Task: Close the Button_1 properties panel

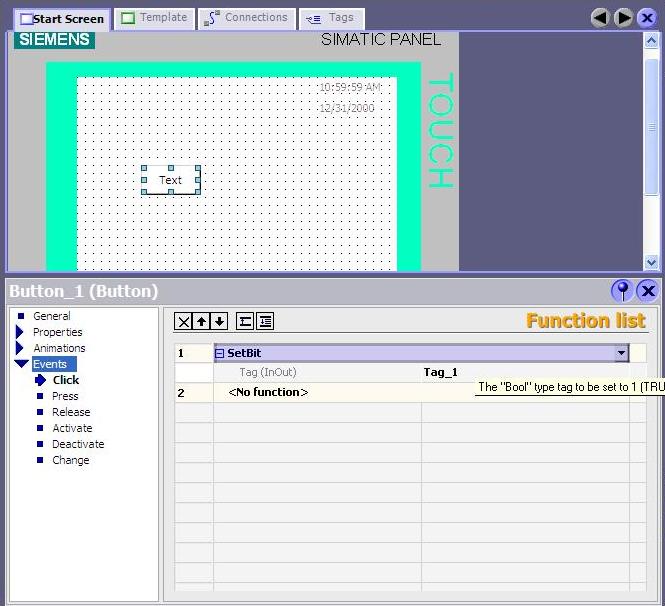Action: (647, 291)
